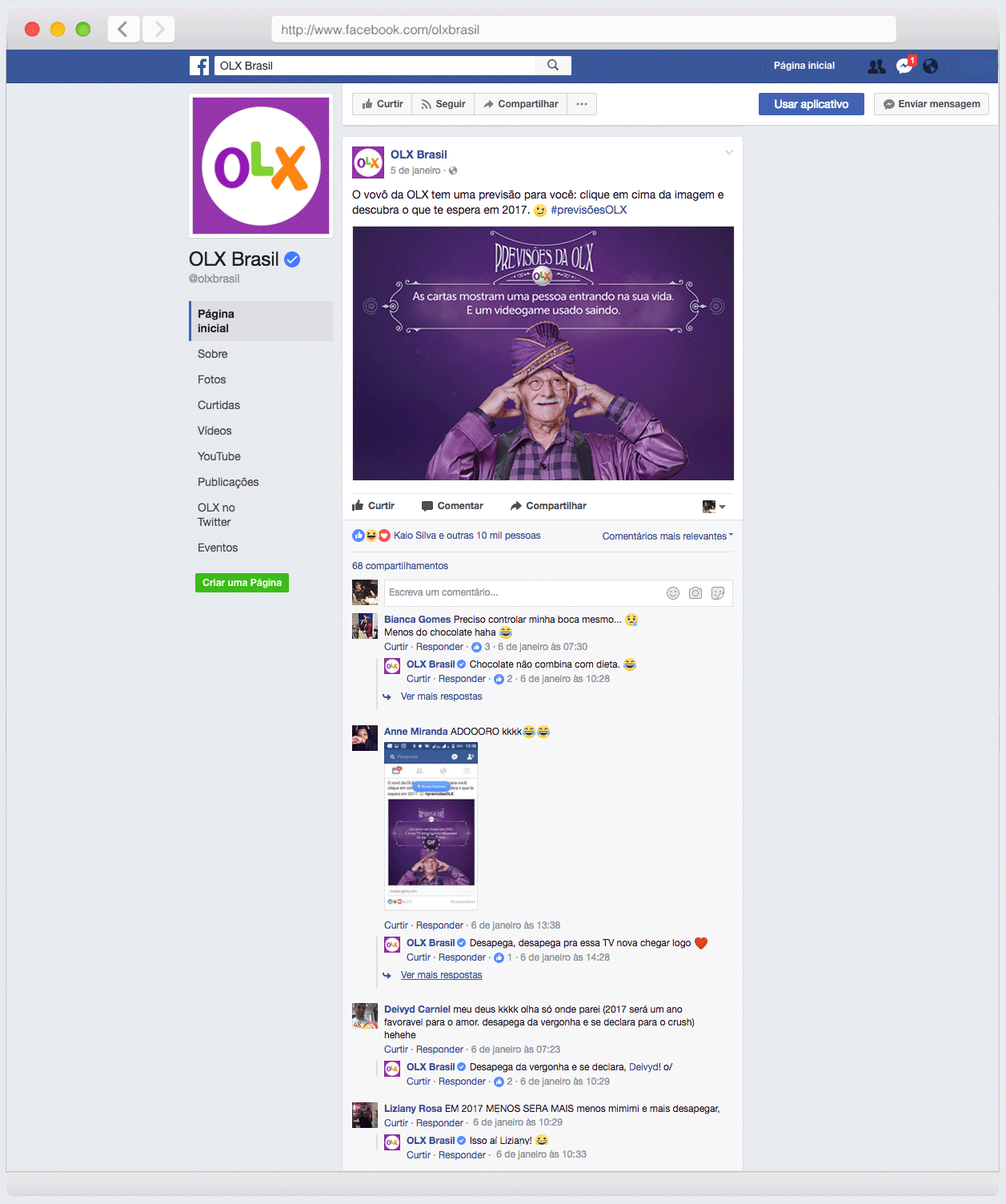Open Comentários mais relevantes dropdown
The image size is (1006, 1204).
pos(667,536)
